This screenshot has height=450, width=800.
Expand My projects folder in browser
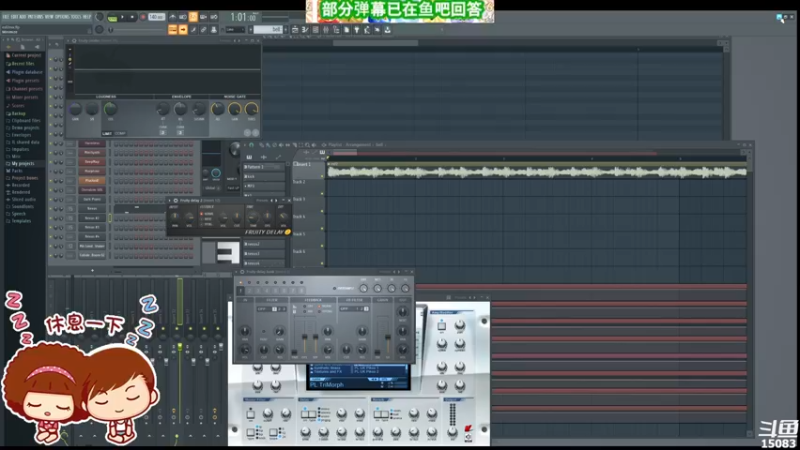coord(20,163)
